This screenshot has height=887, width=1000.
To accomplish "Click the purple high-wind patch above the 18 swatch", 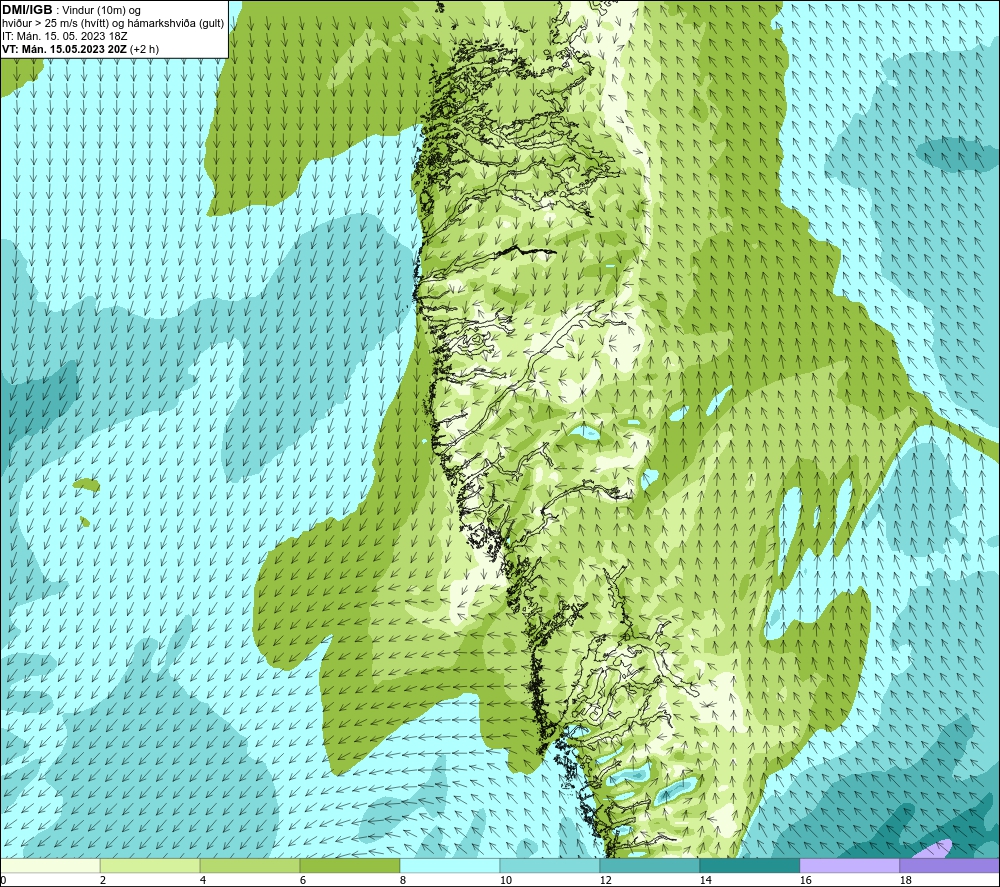I will [x=936, y=849].
